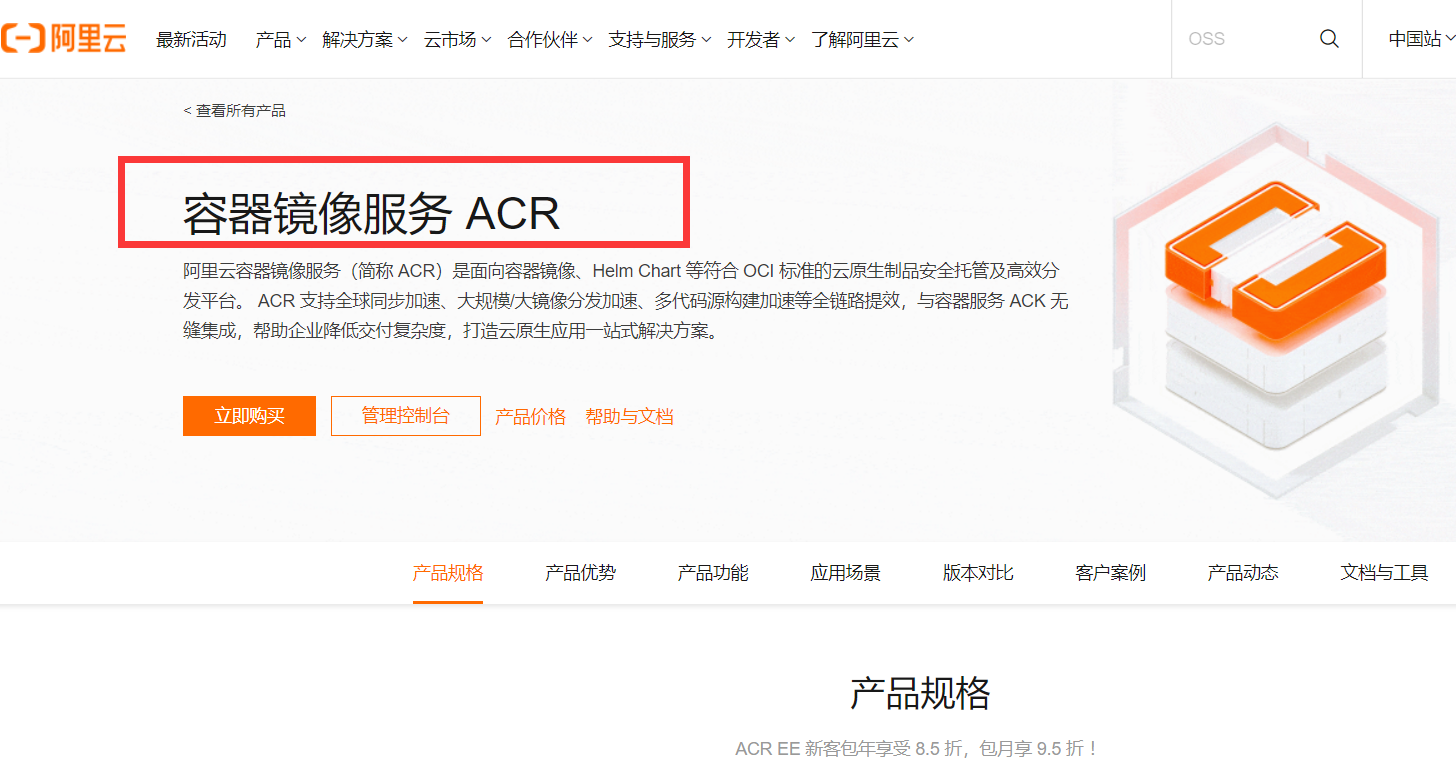This screenshot has height=765, width=1456.
Task: Select the 产品规格 tab
Action: 448,573
